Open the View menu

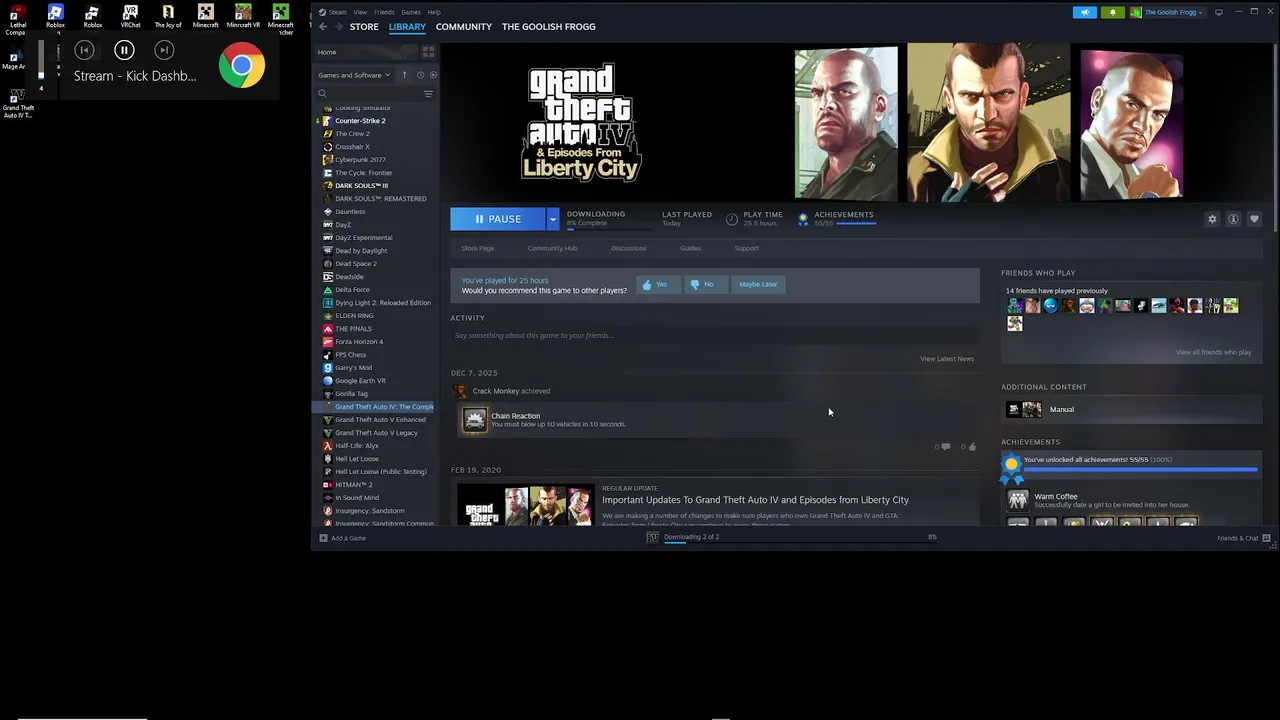point(360,12)
